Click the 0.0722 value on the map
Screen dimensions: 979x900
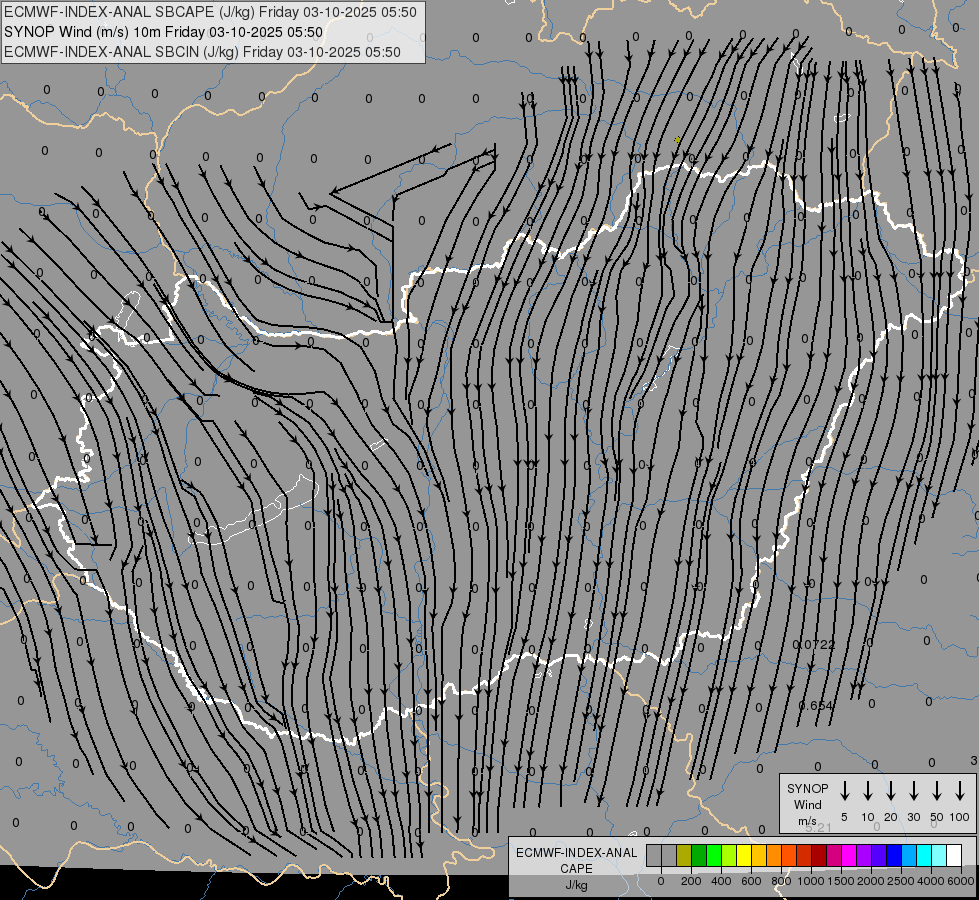813,645
